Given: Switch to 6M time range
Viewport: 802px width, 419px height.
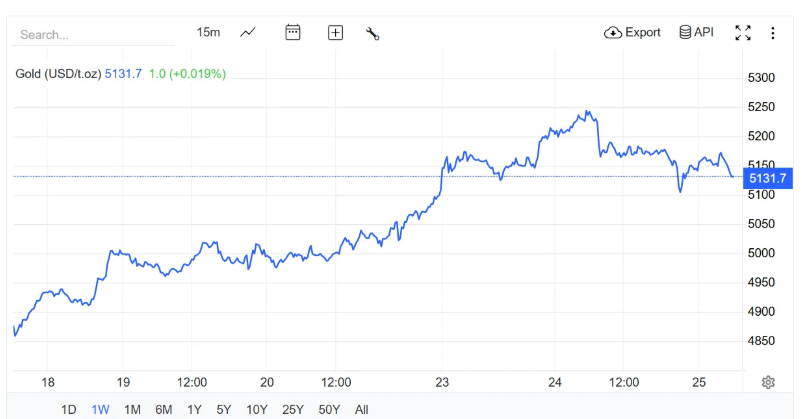Looking at the screenshot, I should 164,409.
